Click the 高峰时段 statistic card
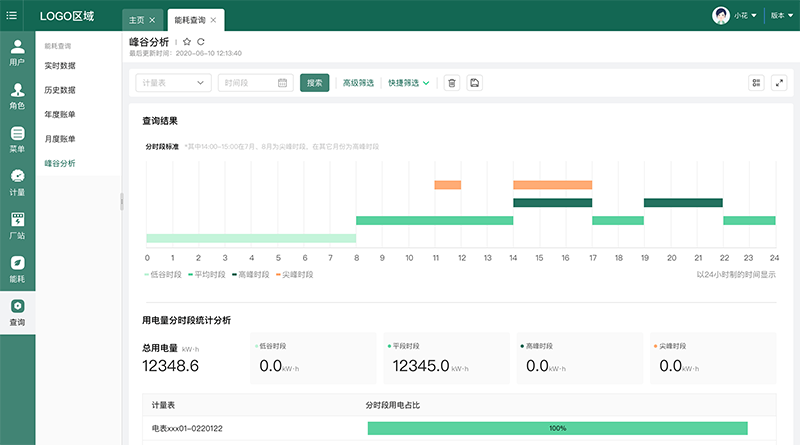 coord(580,358)
